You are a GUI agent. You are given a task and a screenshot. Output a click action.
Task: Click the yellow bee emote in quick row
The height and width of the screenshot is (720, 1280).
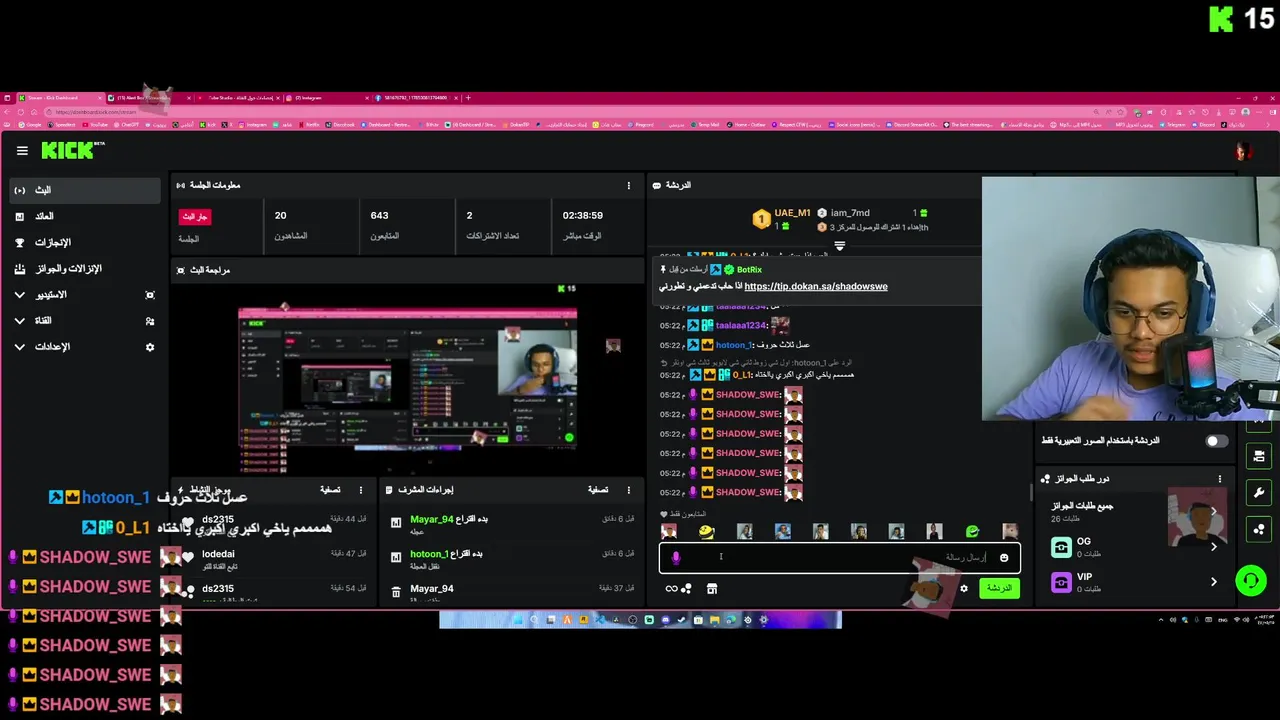[706, 532]
